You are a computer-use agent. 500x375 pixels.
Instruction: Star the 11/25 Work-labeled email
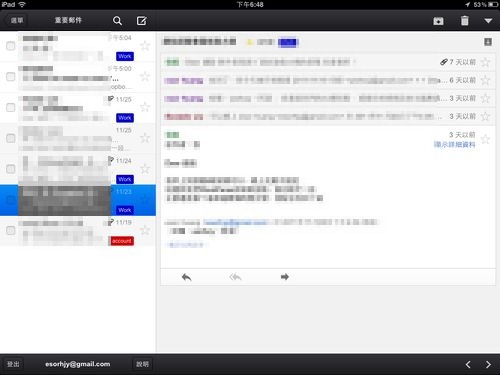[145, 107]
